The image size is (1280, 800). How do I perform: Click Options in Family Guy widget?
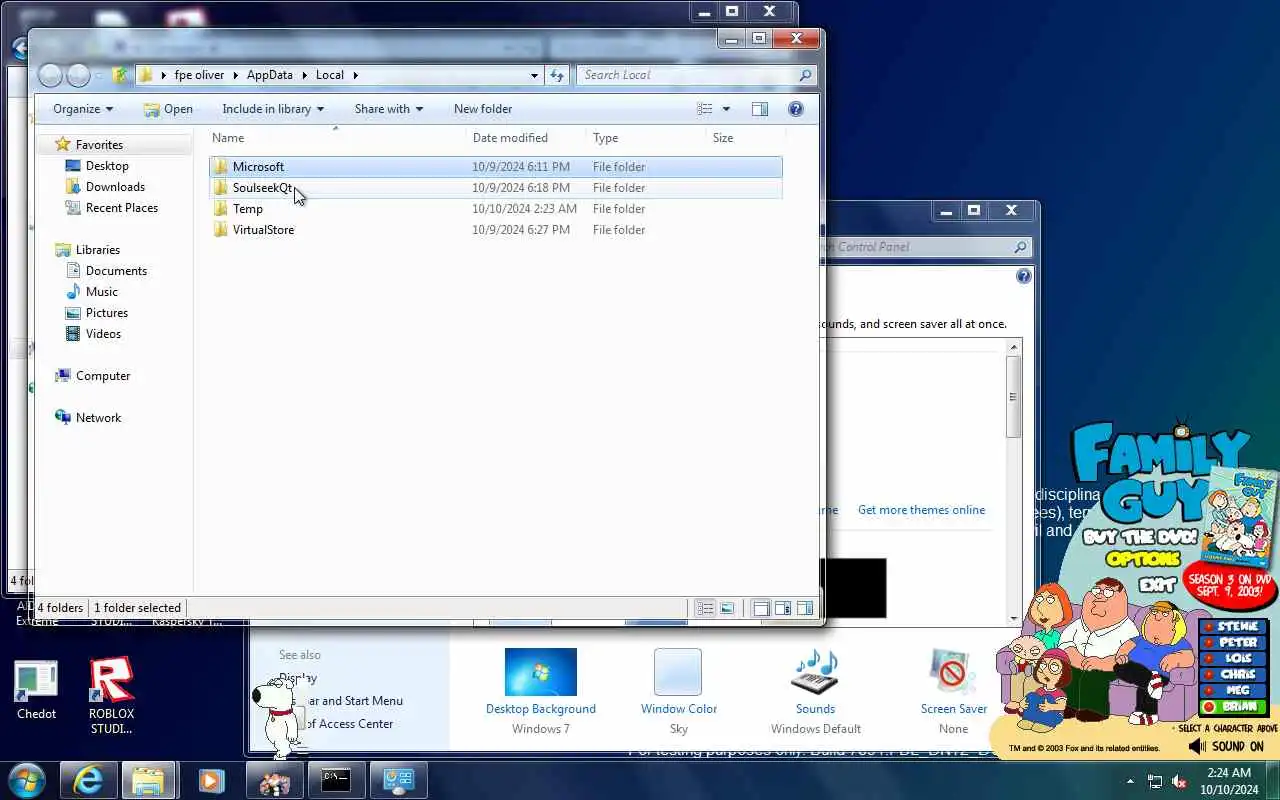coord(1144,559)
